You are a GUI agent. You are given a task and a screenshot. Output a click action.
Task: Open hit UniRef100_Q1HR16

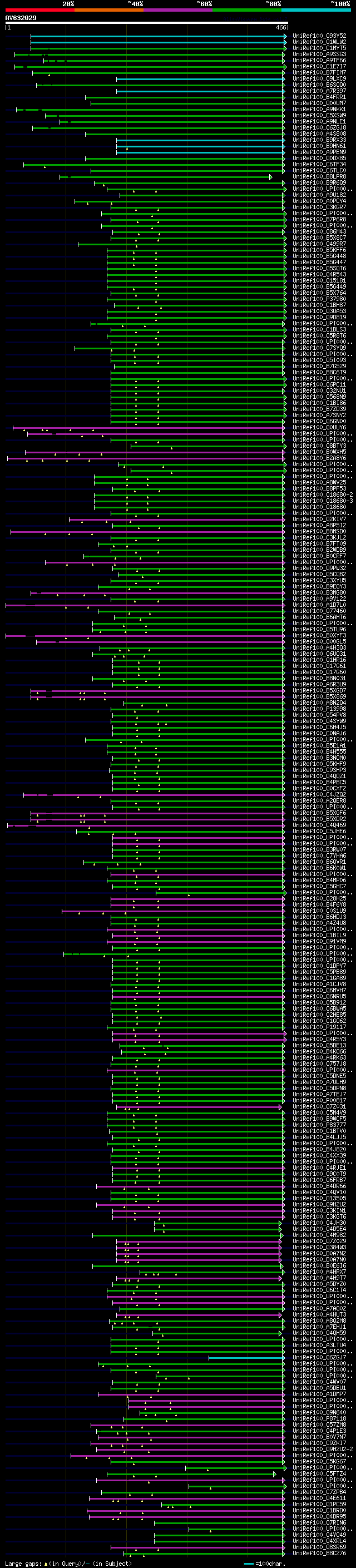(319, 660)
